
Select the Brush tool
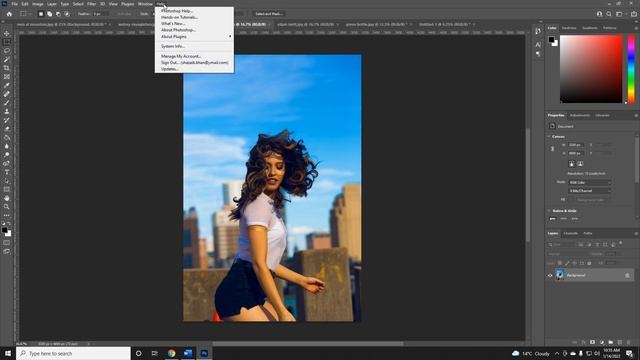tap(7, 103)
